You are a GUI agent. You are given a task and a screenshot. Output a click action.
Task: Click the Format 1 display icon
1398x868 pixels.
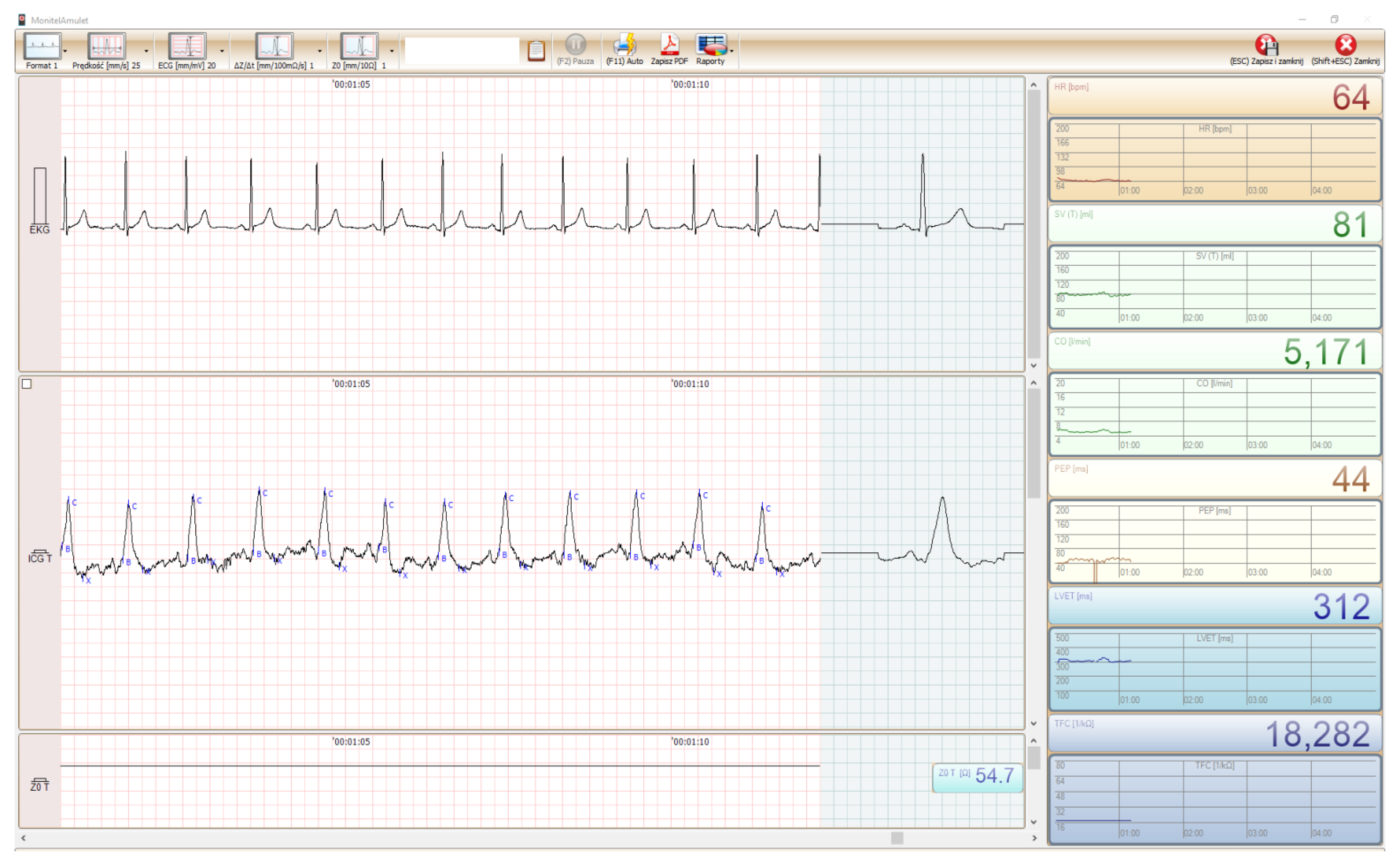coord(42,46)
